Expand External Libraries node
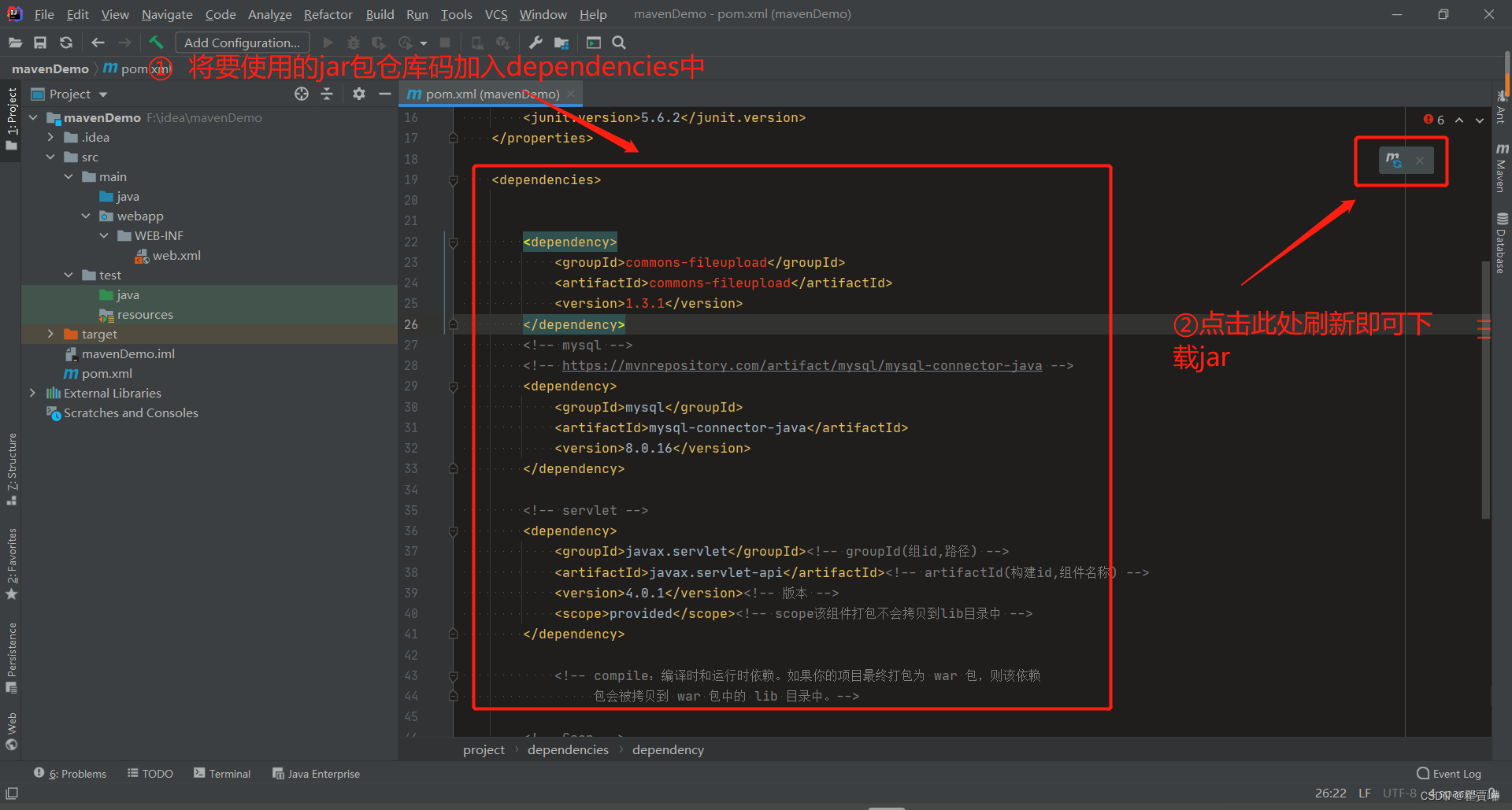Viewport: 1512px width, 810px height. click(x=32, y=393)
